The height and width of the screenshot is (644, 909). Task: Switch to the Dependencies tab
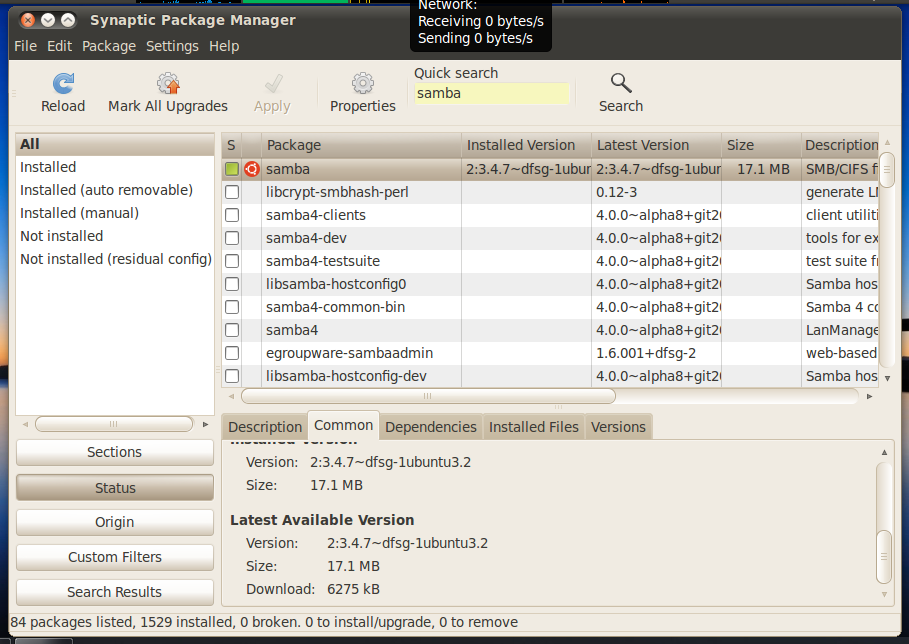[x=430, y=427]
